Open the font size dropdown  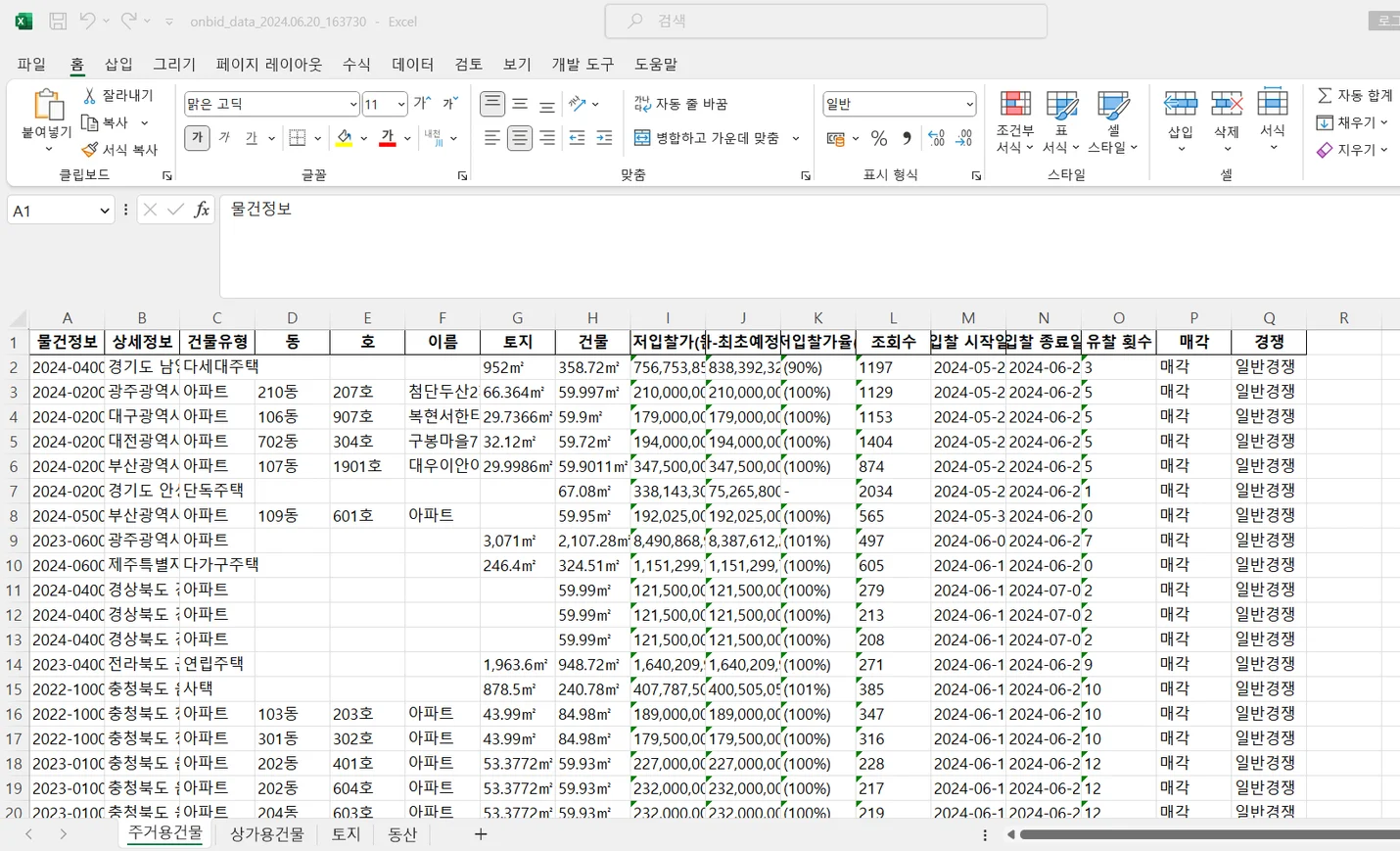400,104
